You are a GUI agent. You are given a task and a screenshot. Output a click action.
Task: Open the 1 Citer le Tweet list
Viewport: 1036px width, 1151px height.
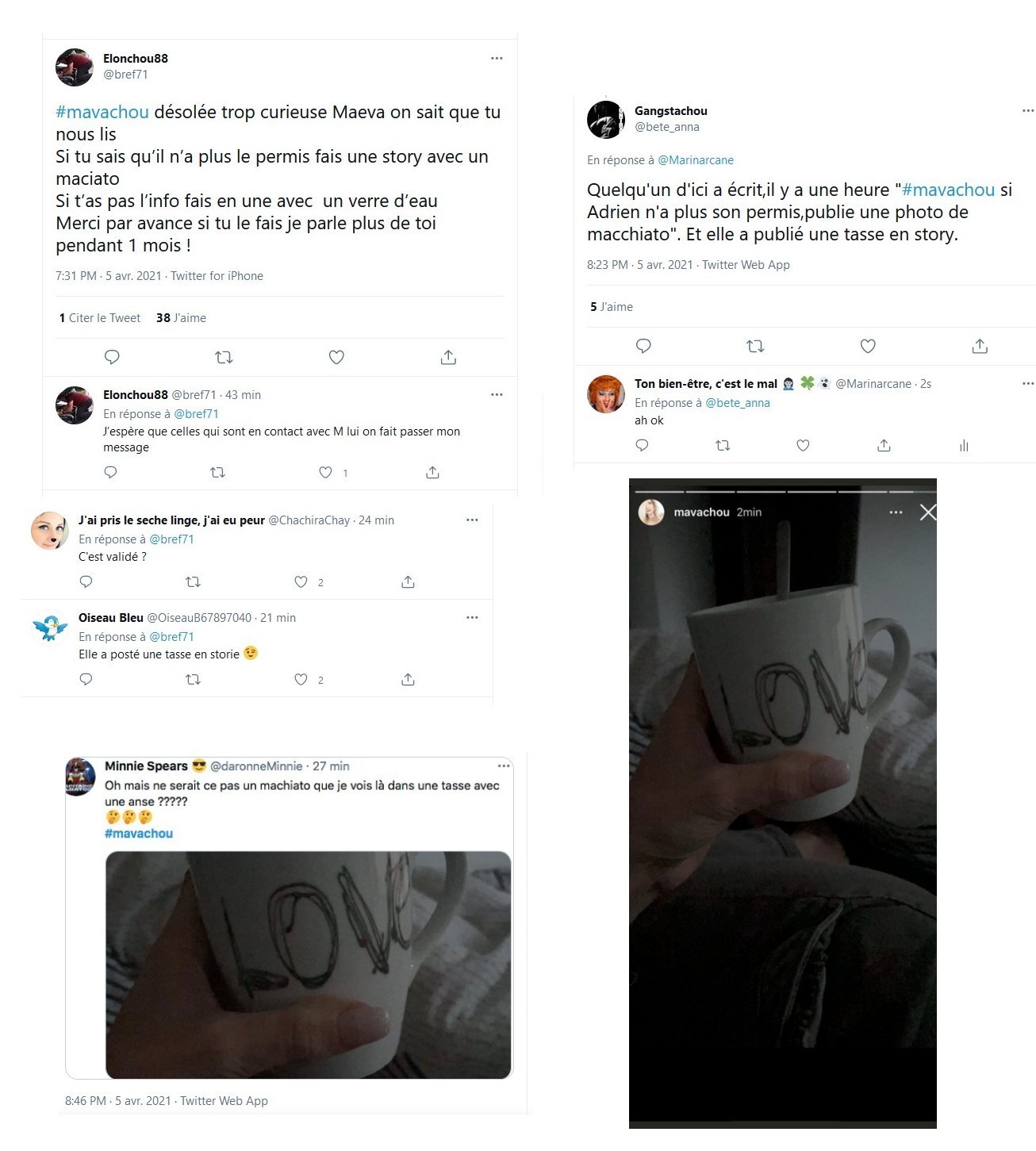click(100, 317)
